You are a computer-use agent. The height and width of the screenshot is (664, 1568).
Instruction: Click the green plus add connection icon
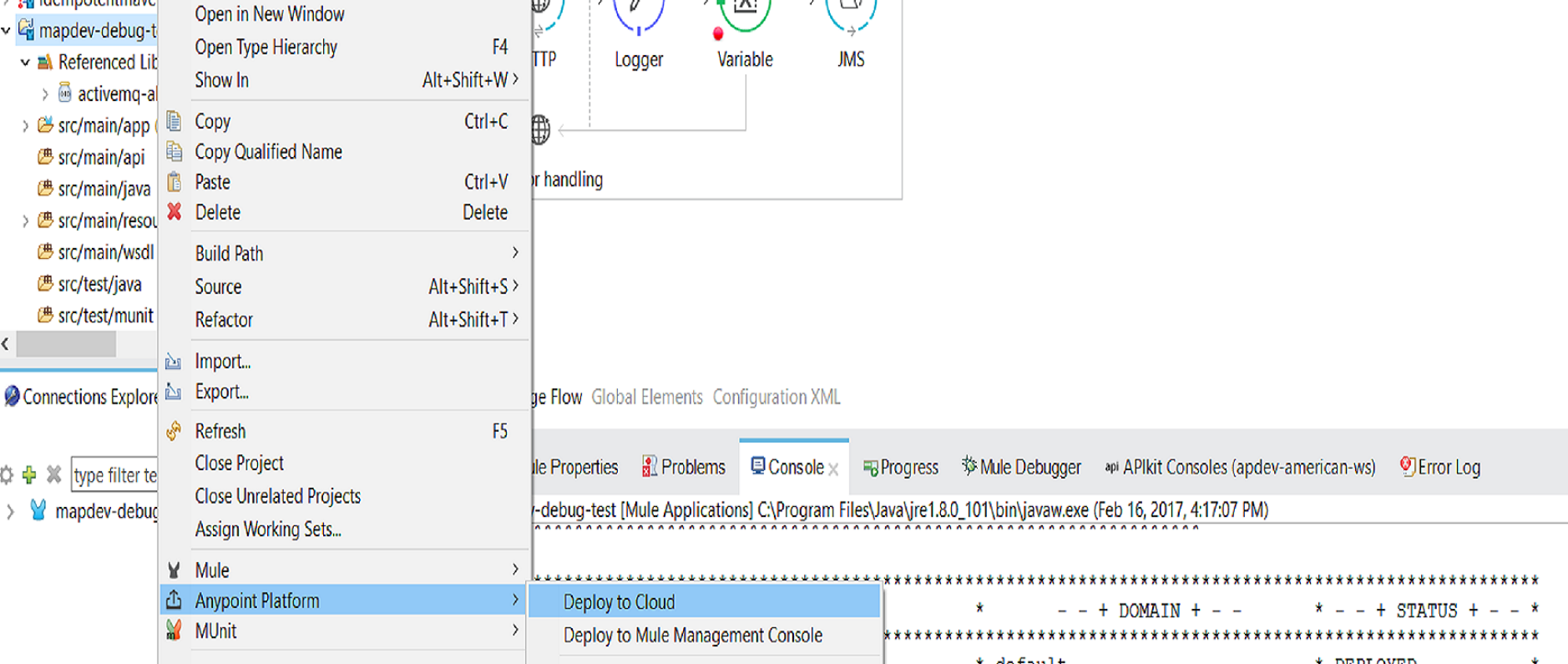point(29,475)
